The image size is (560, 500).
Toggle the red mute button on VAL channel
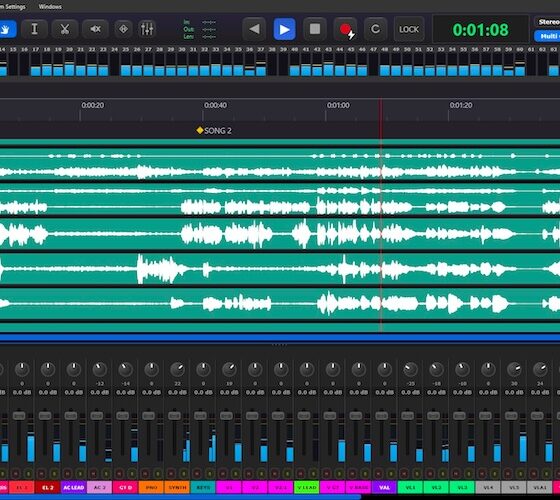click(x=378, y=474)
